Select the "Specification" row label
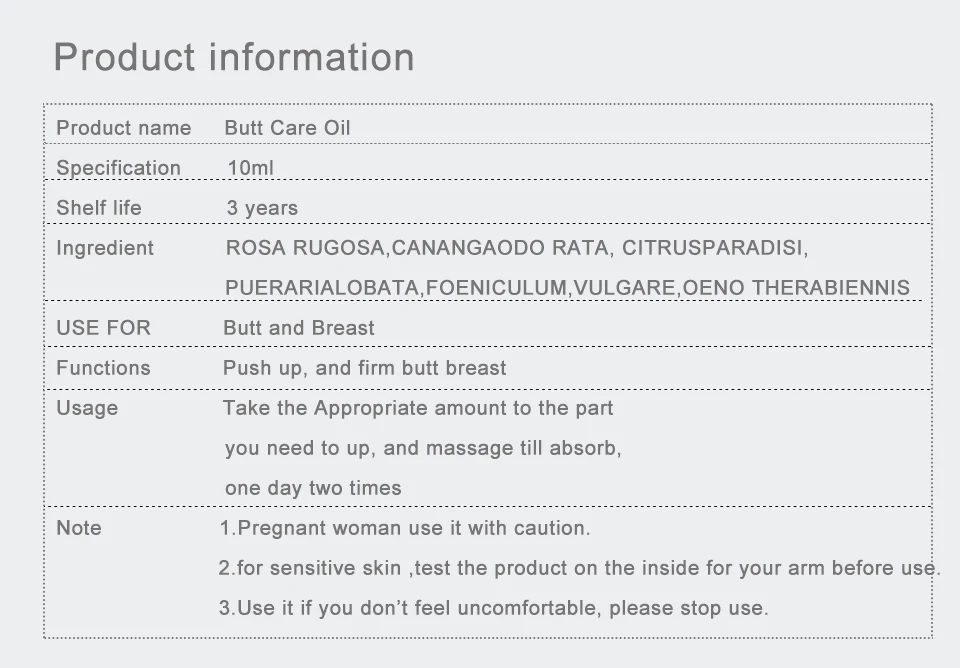 [118, 168]
